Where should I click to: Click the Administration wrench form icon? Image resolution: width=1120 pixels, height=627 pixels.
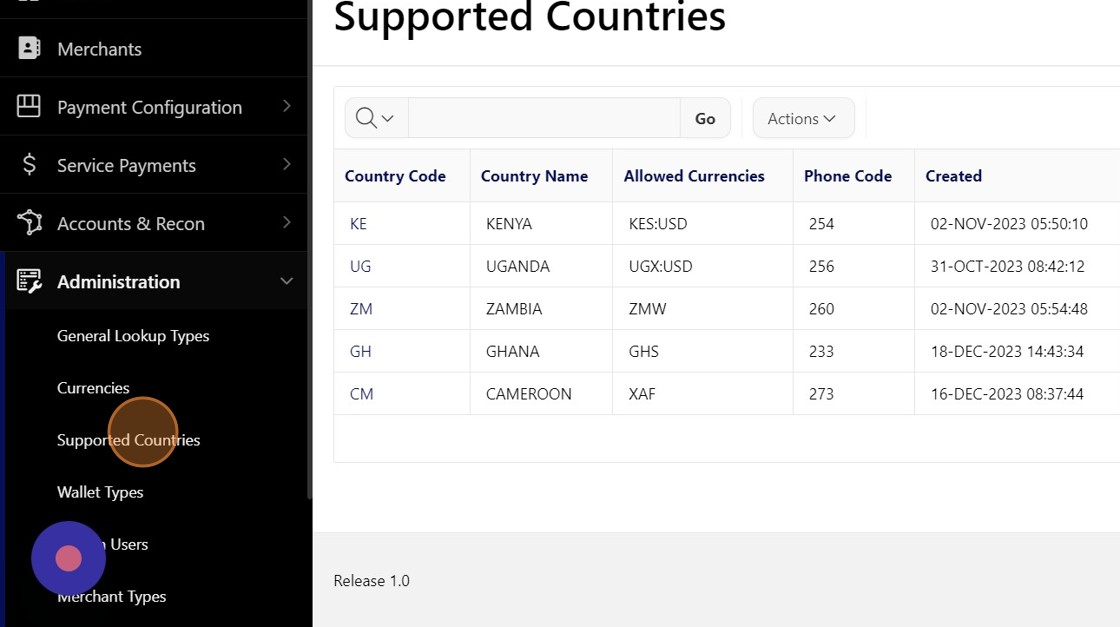pyautogui.click(x=29, y=281)
